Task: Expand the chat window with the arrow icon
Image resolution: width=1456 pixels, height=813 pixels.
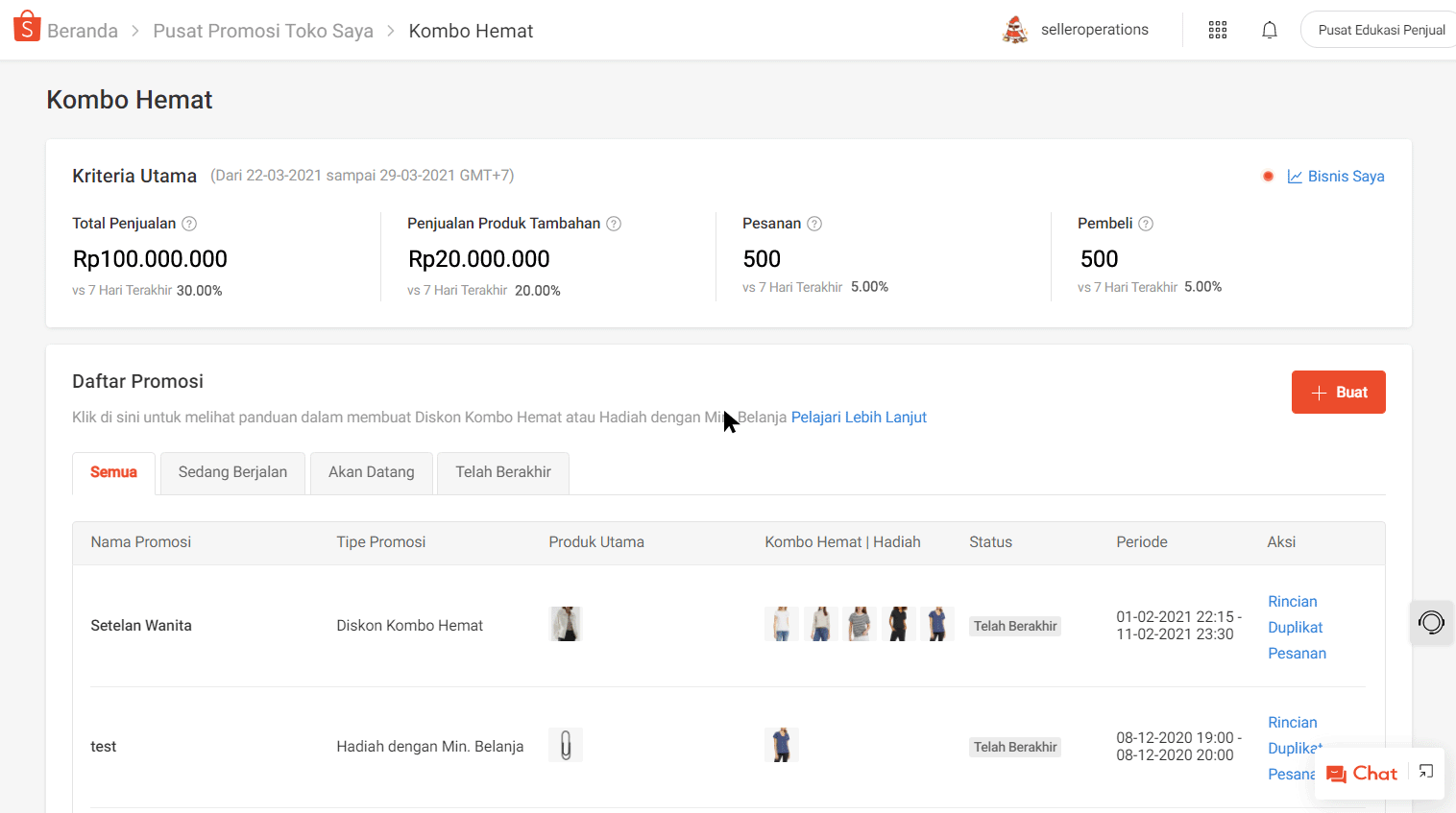Action: click(1426, 772)
